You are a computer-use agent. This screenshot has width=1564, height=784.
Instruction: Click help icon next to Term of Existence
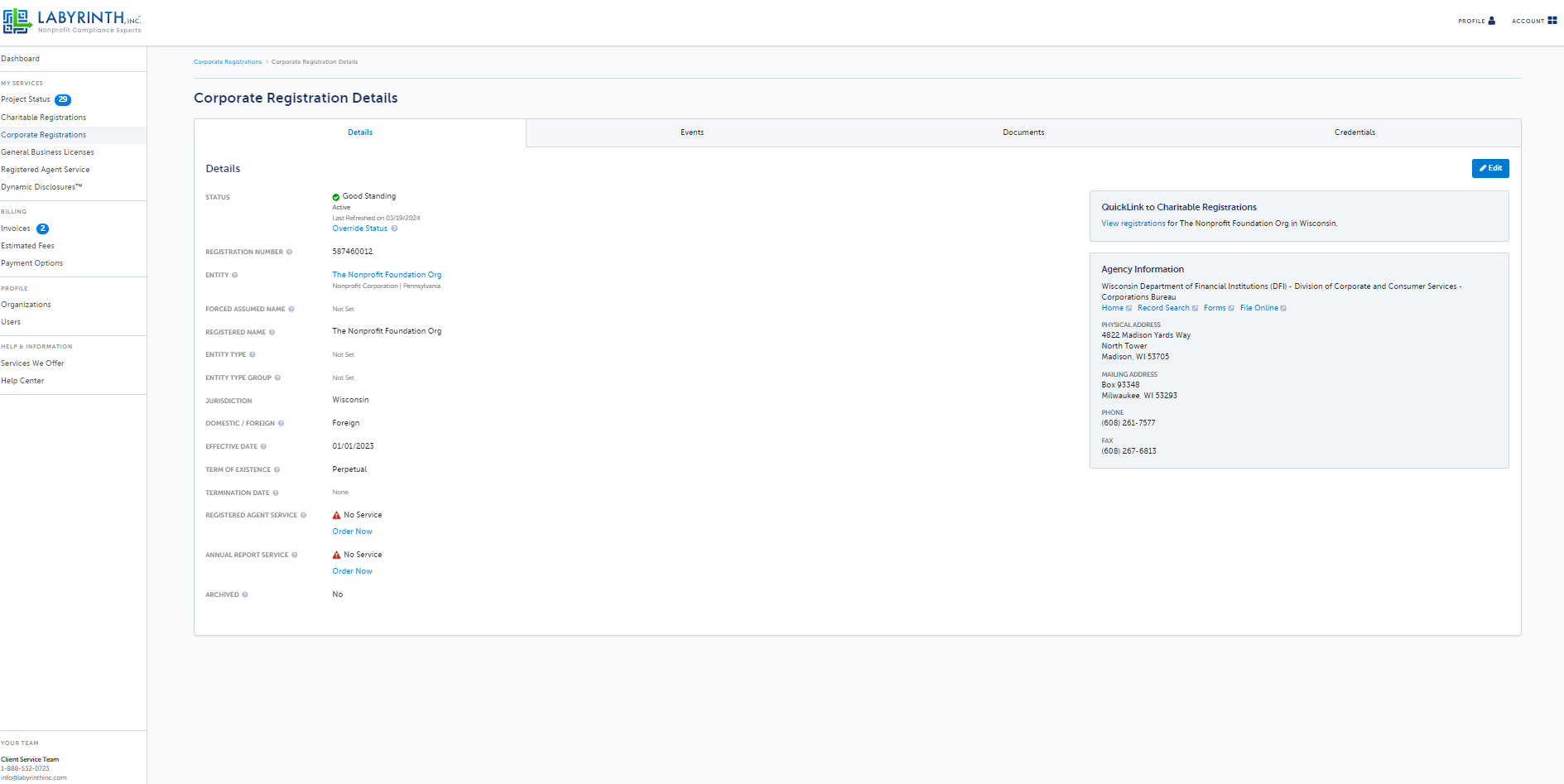tap(277, 469)
